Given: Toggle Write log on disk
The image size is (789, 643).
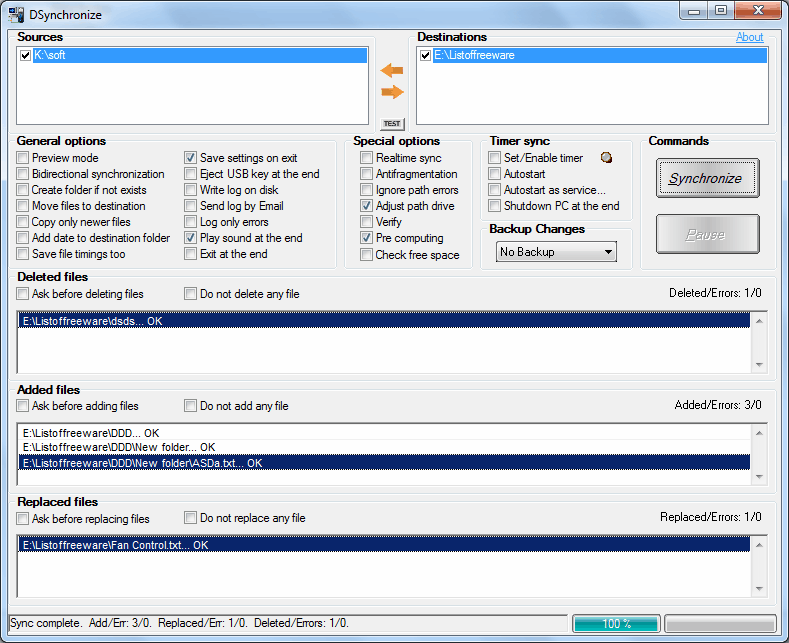Looking at the screenshot, I should coord(190,190).
